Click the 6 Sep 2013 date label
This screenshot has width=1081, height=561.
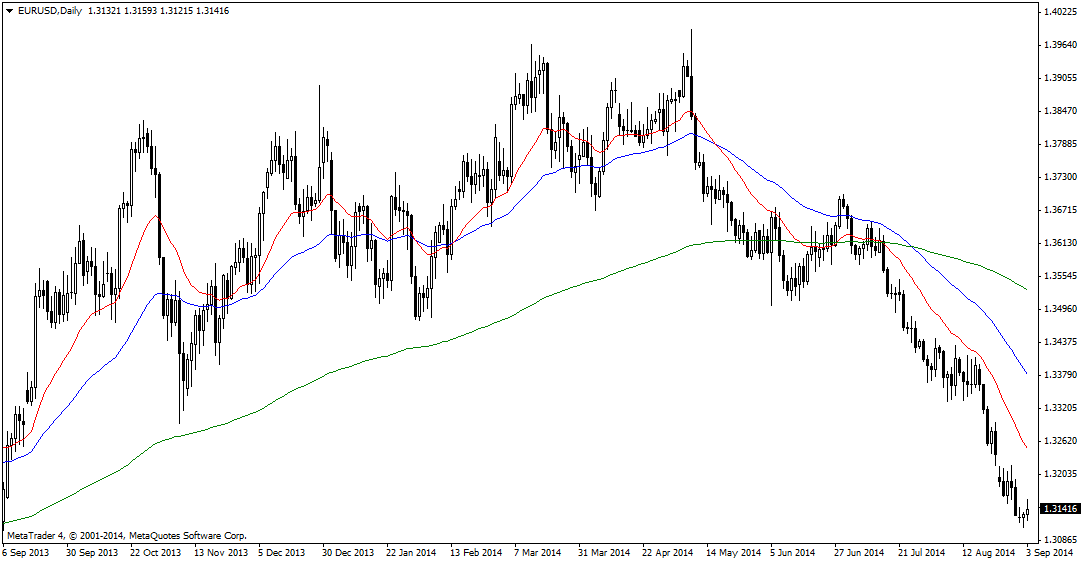tap(26, 553)
